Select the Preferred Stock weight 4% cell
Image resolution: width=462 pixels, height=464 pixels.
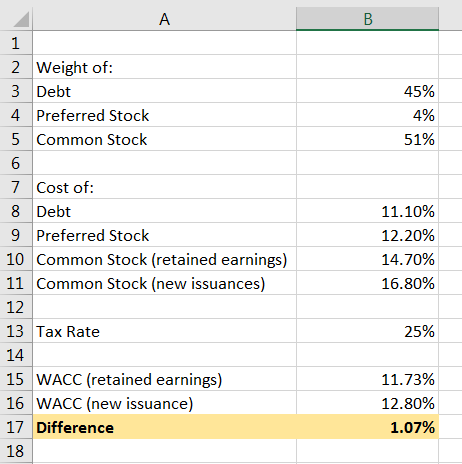367,115
